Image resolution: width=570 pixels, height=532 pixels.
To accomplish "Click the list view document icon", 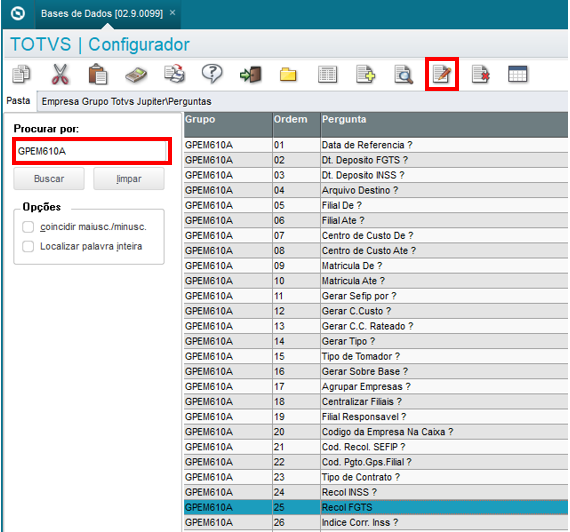I will (x=327, y=75).
